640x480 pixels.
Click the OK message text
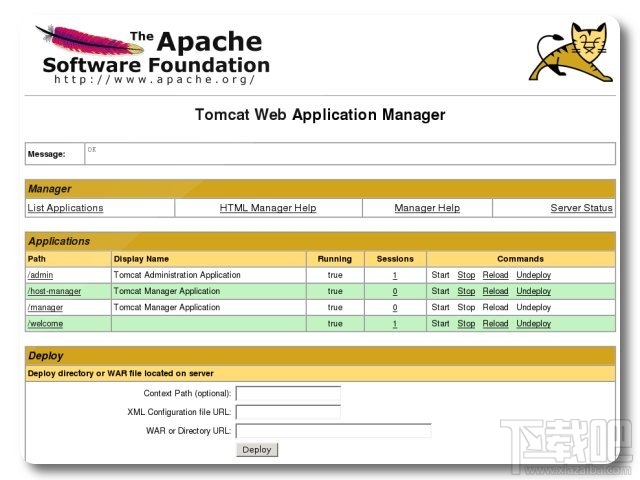pos(92,149)
